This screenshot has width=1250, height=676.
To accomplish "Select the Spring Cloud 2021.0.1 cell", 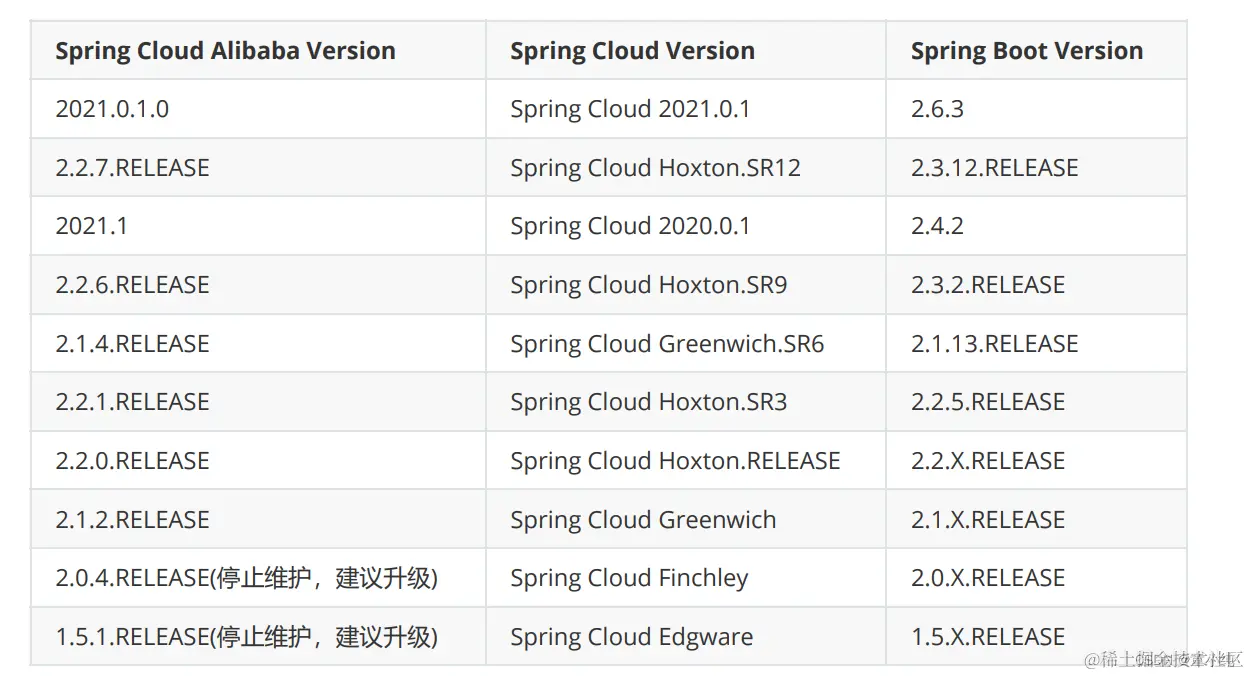I will [x=686, y=109].
